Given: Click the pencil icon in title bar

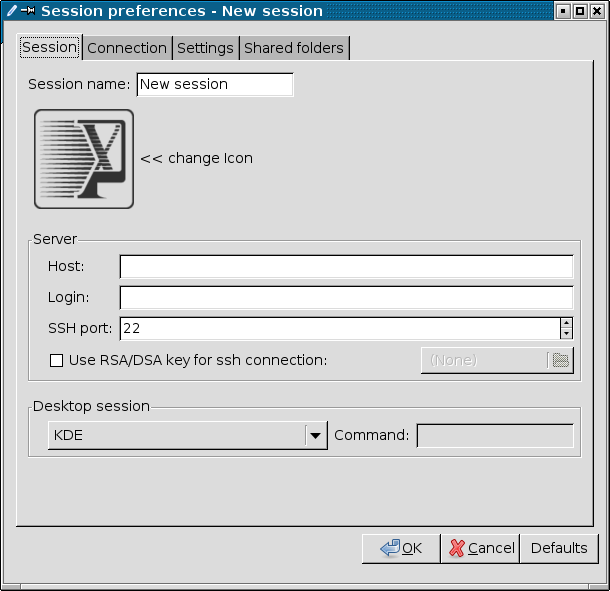Looking at the screenshot, I should tap(9, 11).
